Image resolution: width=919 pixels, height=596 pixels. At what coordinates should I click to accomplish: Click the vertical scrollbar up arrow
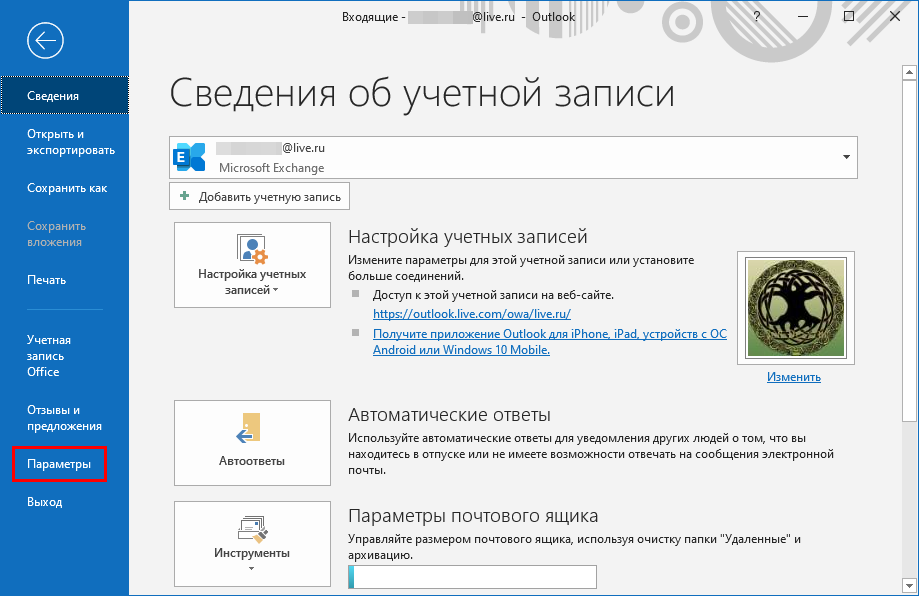coord(909,73)
